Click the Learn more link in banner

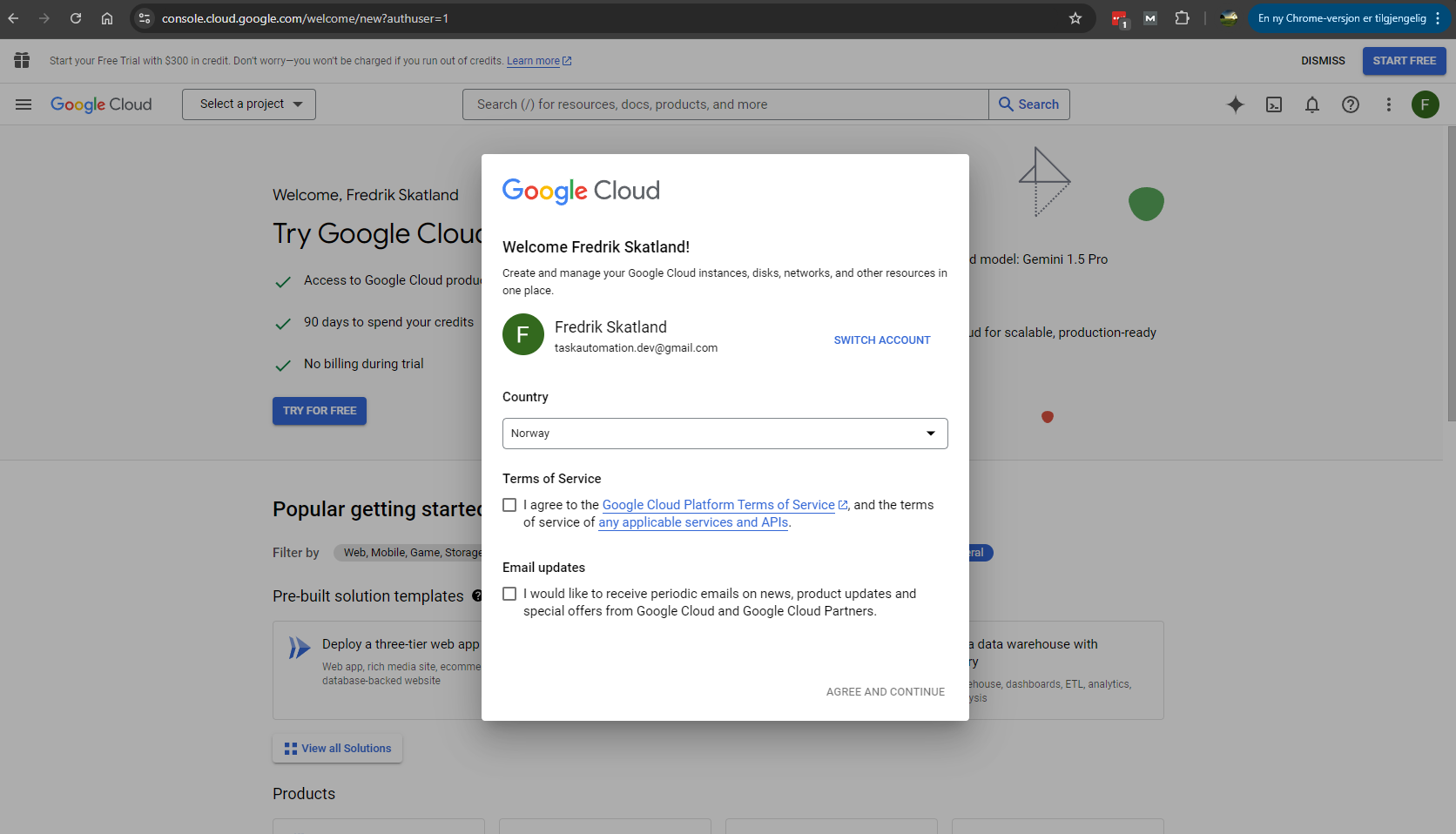coord(533,61)
